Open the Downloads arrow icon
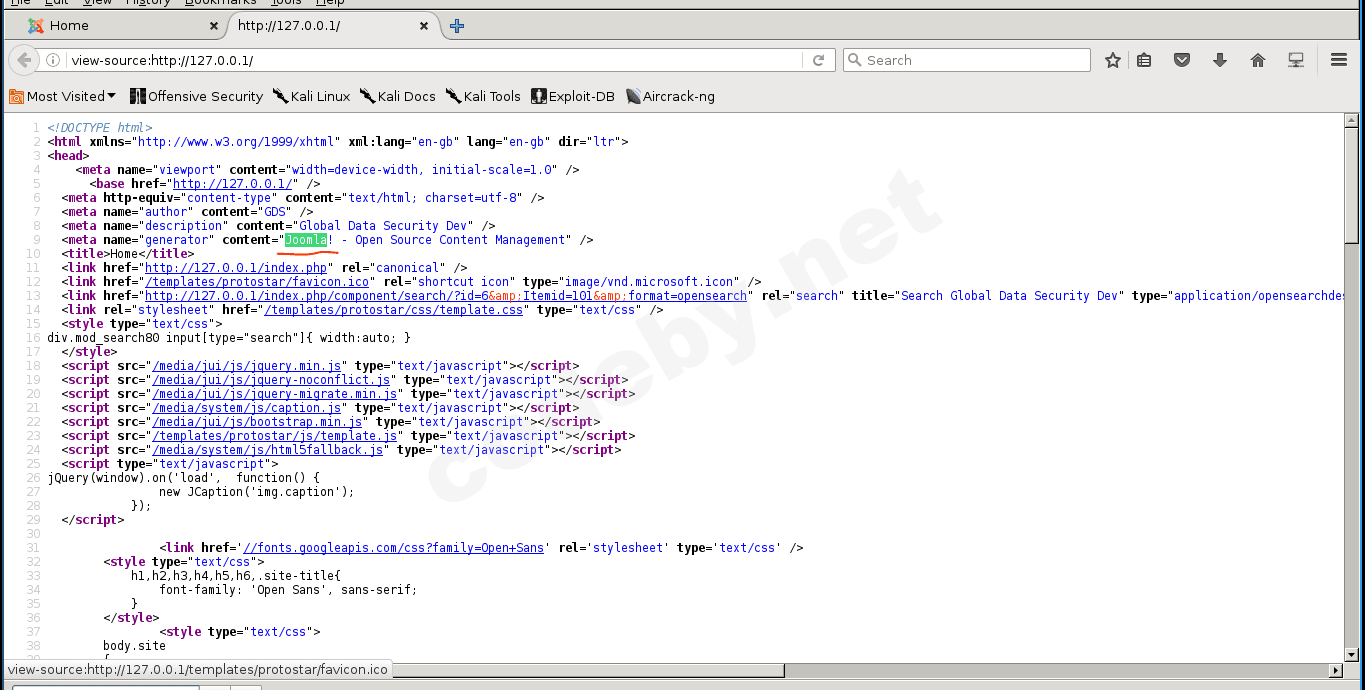Viewport: 1365px width, 690px height. pyautogui.click(x=1220, y=60)
